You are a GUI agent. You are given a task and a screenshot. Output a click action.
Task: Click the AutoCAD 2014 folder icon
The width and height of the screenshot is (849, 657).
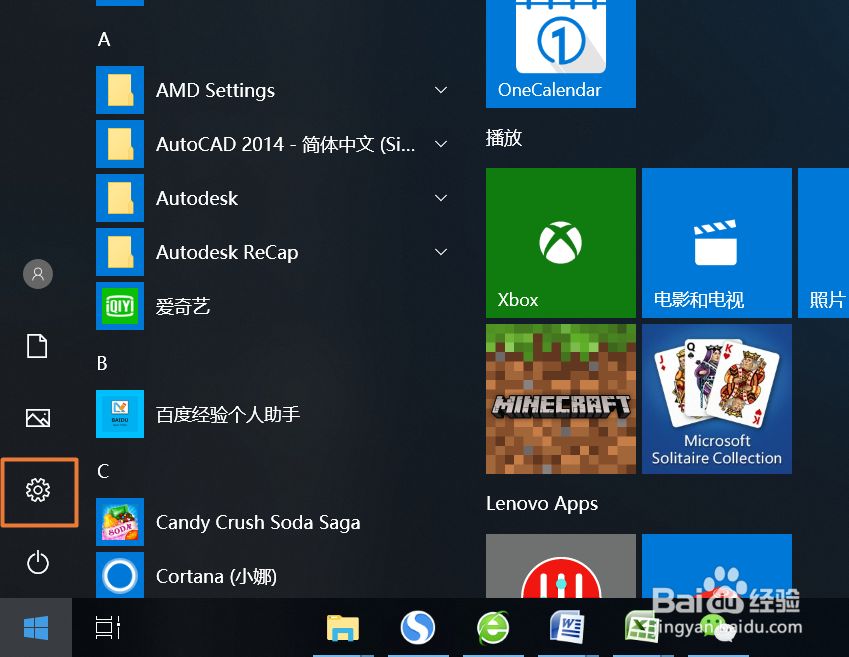(x=120, y=144)
